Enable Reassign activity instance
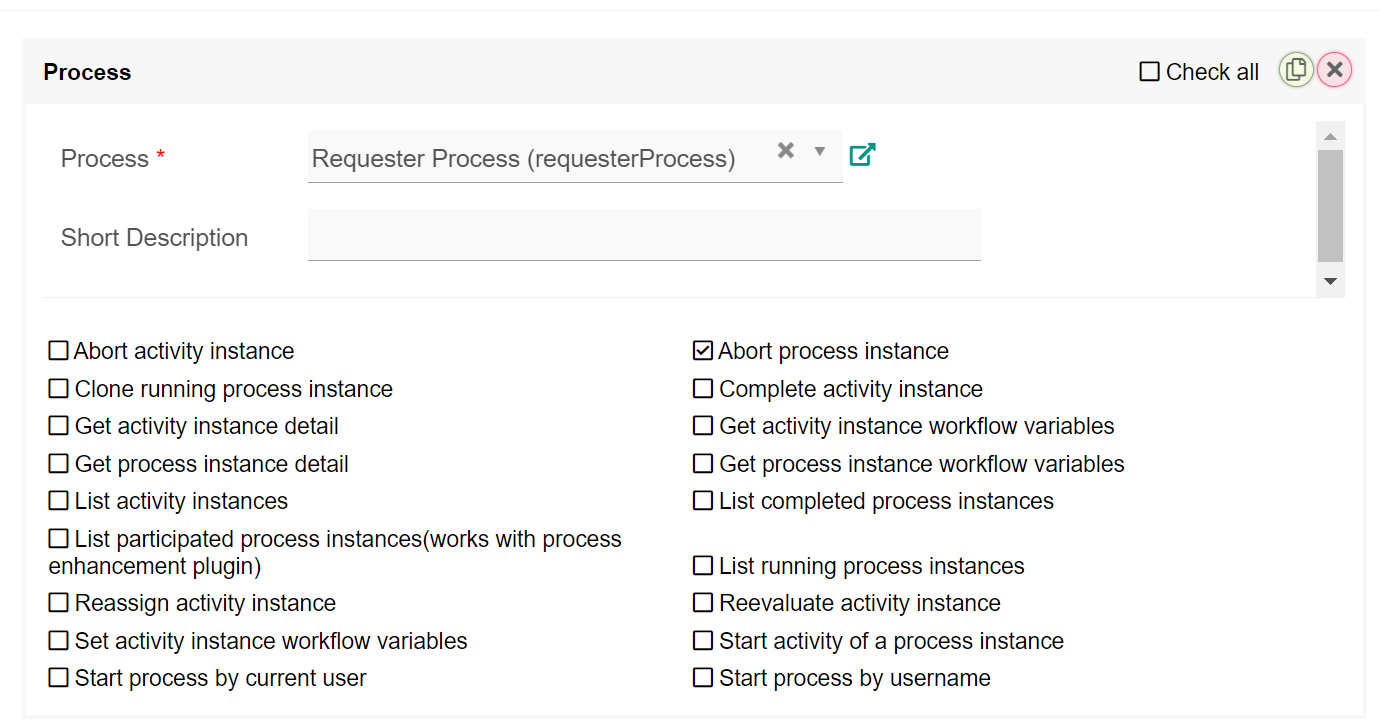Screen dimensions: 1380x721 [x=59, y=603]
